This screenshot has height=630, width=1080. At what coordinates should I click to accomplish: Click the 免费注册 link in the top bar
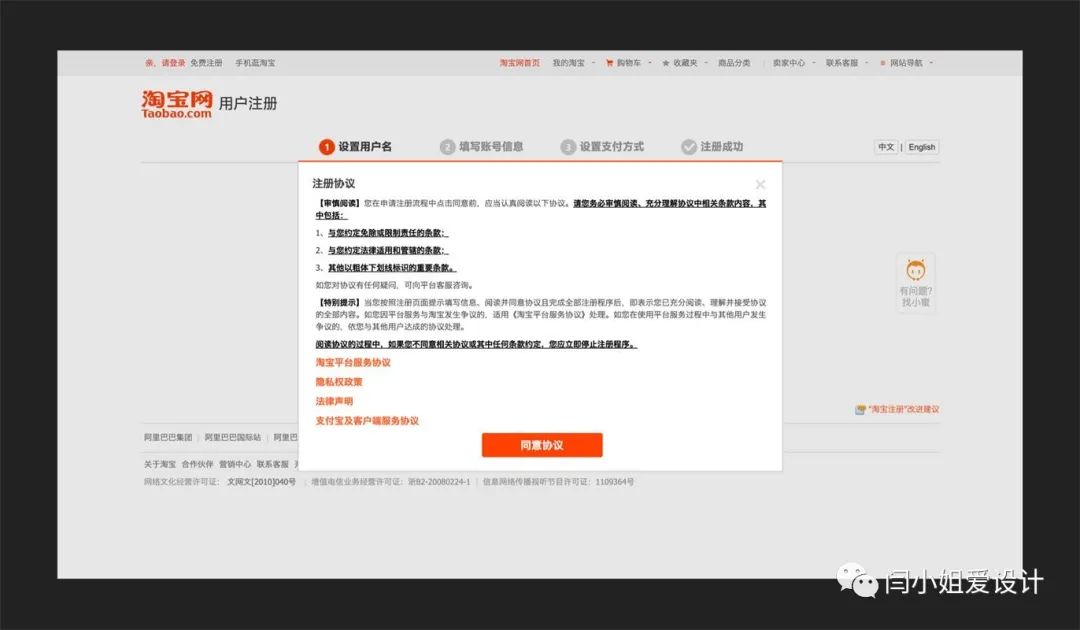[206, 63]
